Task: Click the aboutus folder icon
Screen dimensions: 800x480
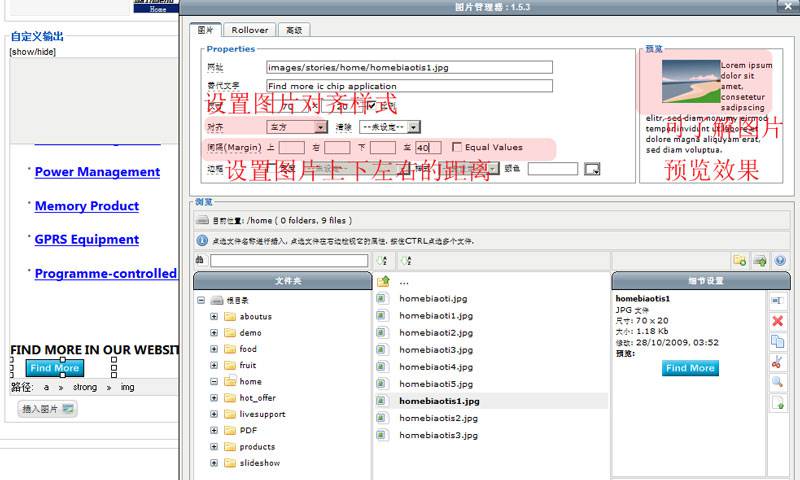Action: click(230, 316)
